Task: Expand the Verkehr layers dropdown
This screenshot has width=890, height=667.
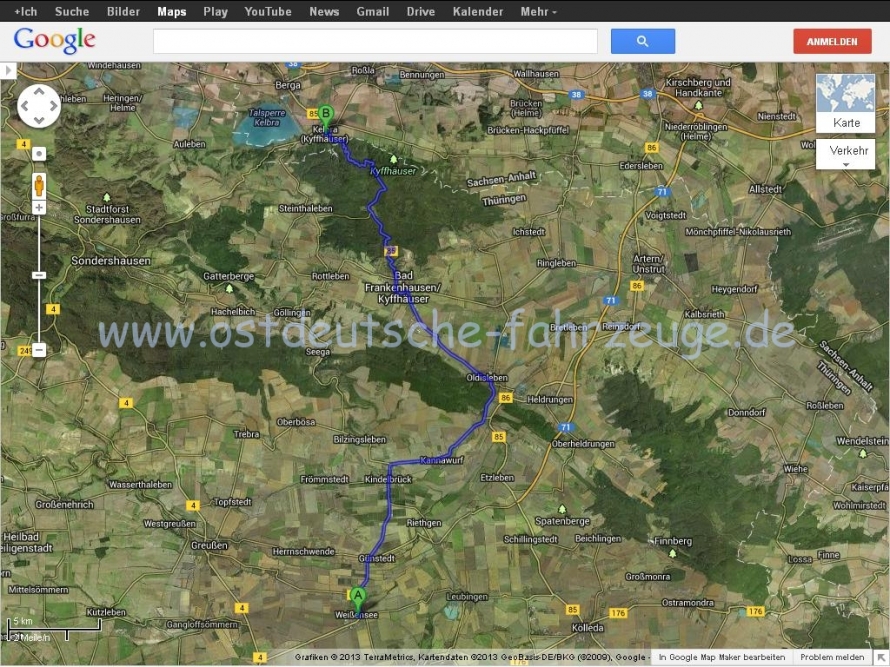Action: [x=845, y=154]
